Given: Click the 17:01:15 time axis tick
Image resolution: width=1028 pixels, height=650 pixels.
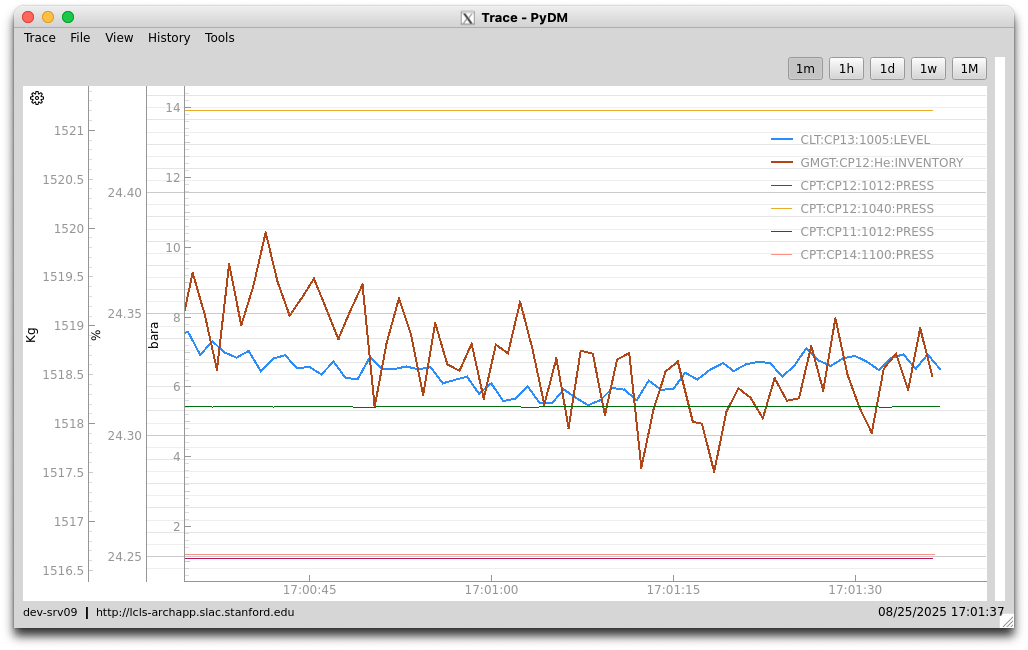Looking at the screenshot, I should tap(673, 589).
